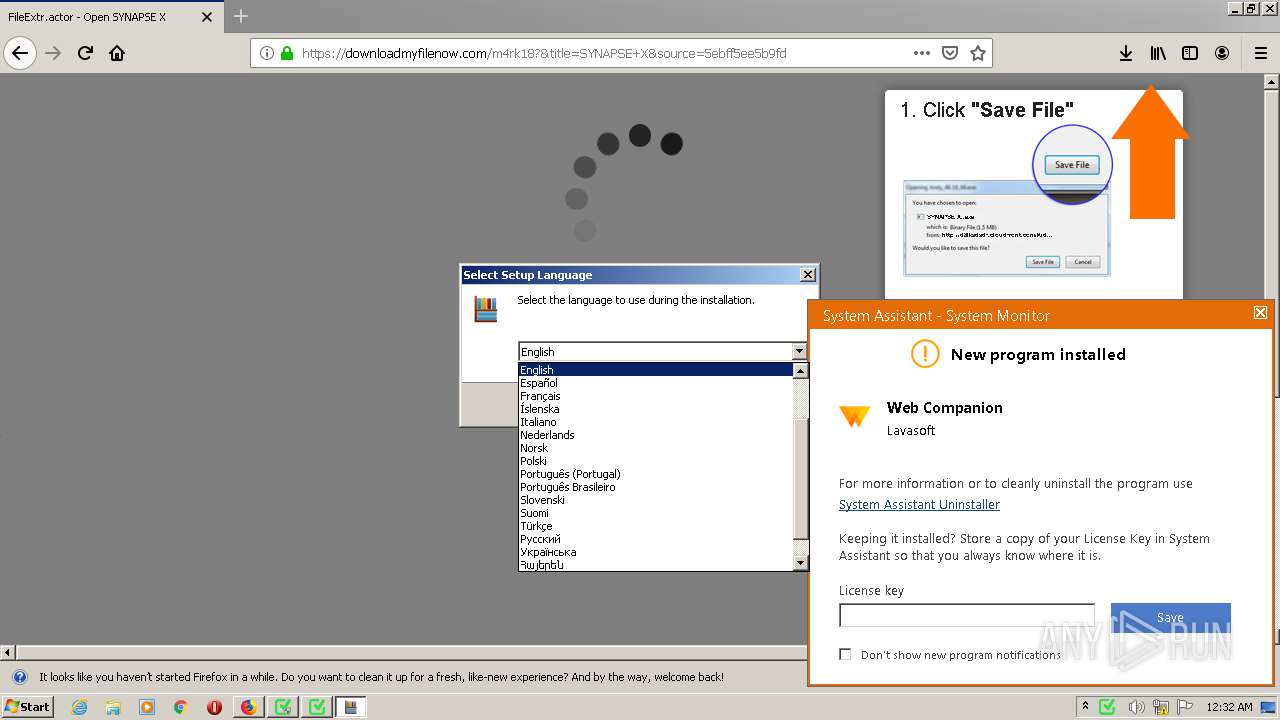Open the Firefox home page icon
1280x720 pixels.
click(x=117, y=53)
